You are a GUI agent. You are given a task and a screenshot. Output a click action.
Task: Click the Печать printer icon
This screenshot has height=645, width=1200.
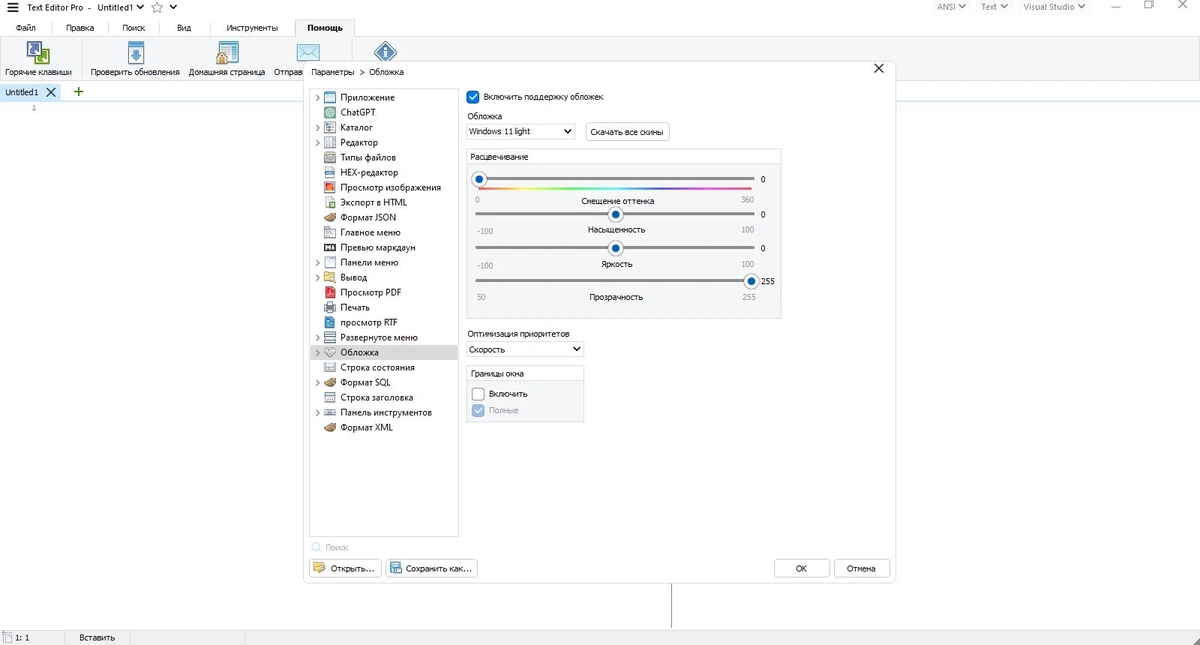click(x=331, y=307)
